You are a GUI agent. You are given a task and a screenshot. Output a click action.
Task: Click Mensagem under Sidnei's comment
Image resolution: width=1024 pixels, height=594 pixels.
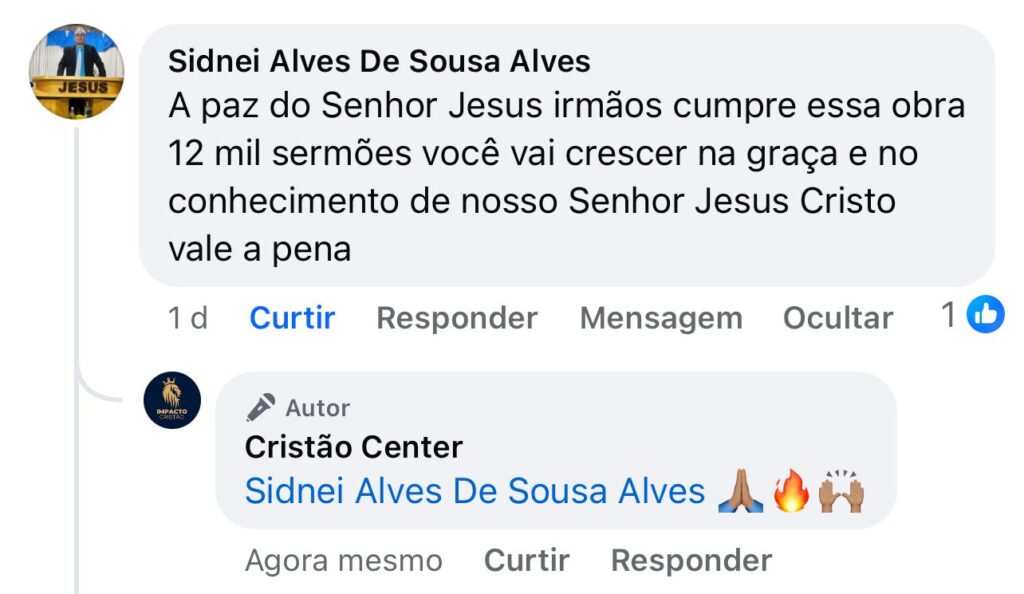[x=661, y=318]
